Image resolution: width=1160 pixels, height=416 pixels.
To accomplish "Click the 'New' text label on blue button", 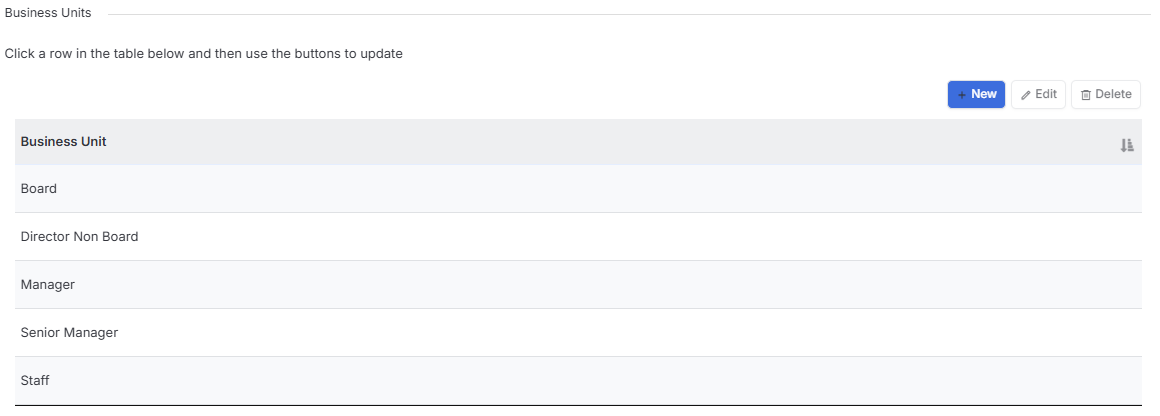I will click(x=984, y=94).
